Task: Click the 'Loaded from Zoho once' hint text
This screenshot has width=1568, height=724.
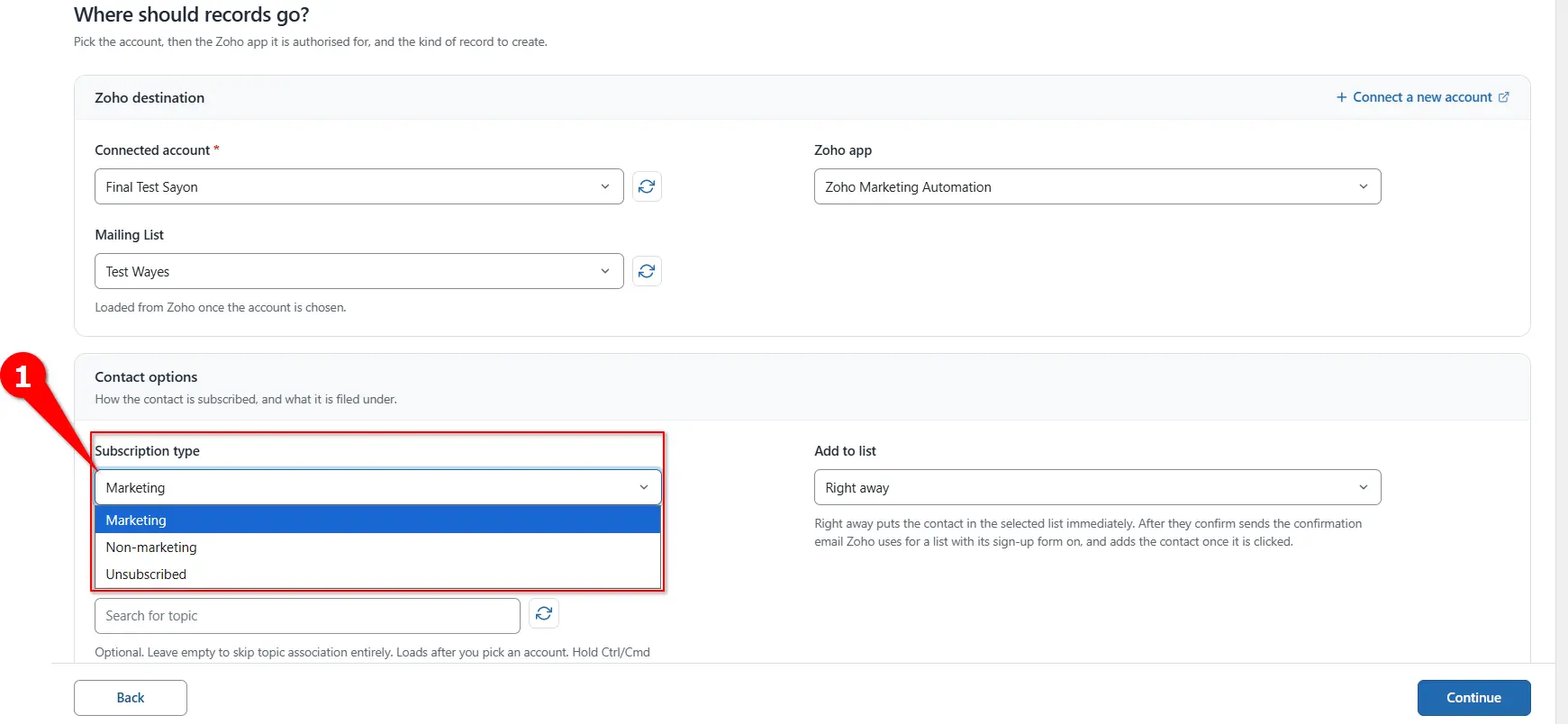Action: (x=221, y=307)
